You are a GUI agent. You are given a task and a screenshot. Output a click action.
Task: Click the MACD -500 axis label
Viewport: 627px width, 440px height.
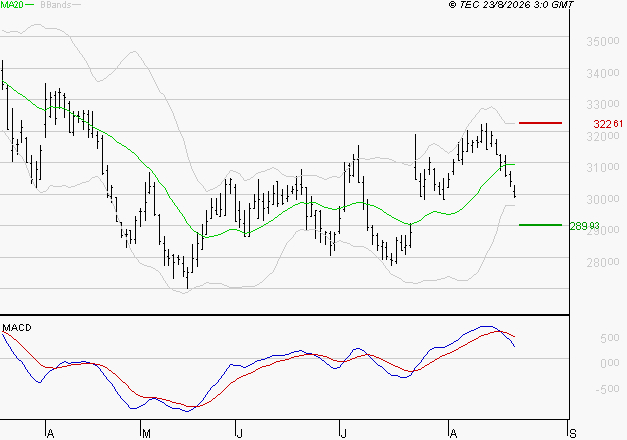tap(607, 389)
